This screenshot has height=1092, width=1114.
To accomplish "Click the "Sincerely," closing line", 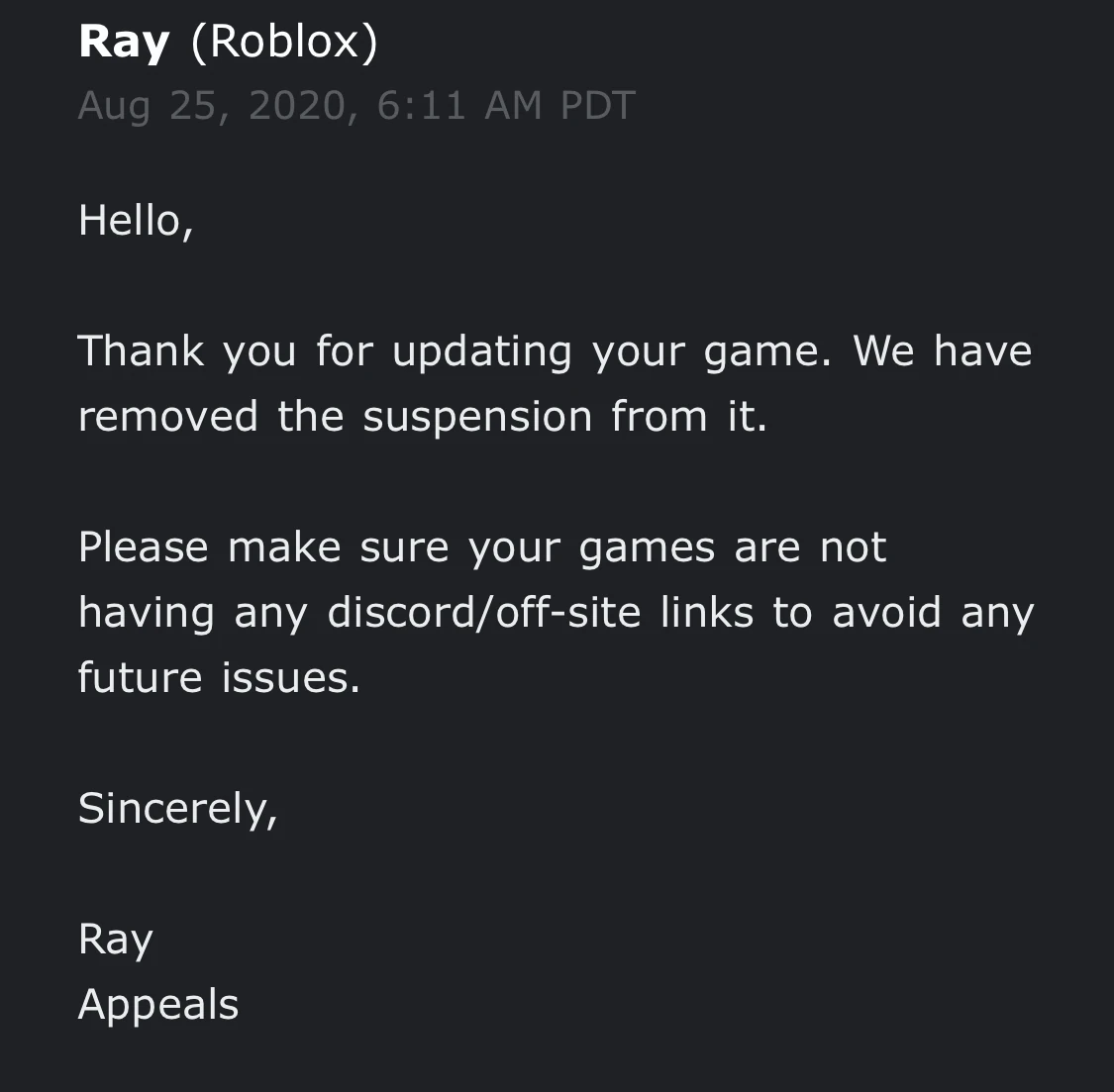I will coord(177,809).
